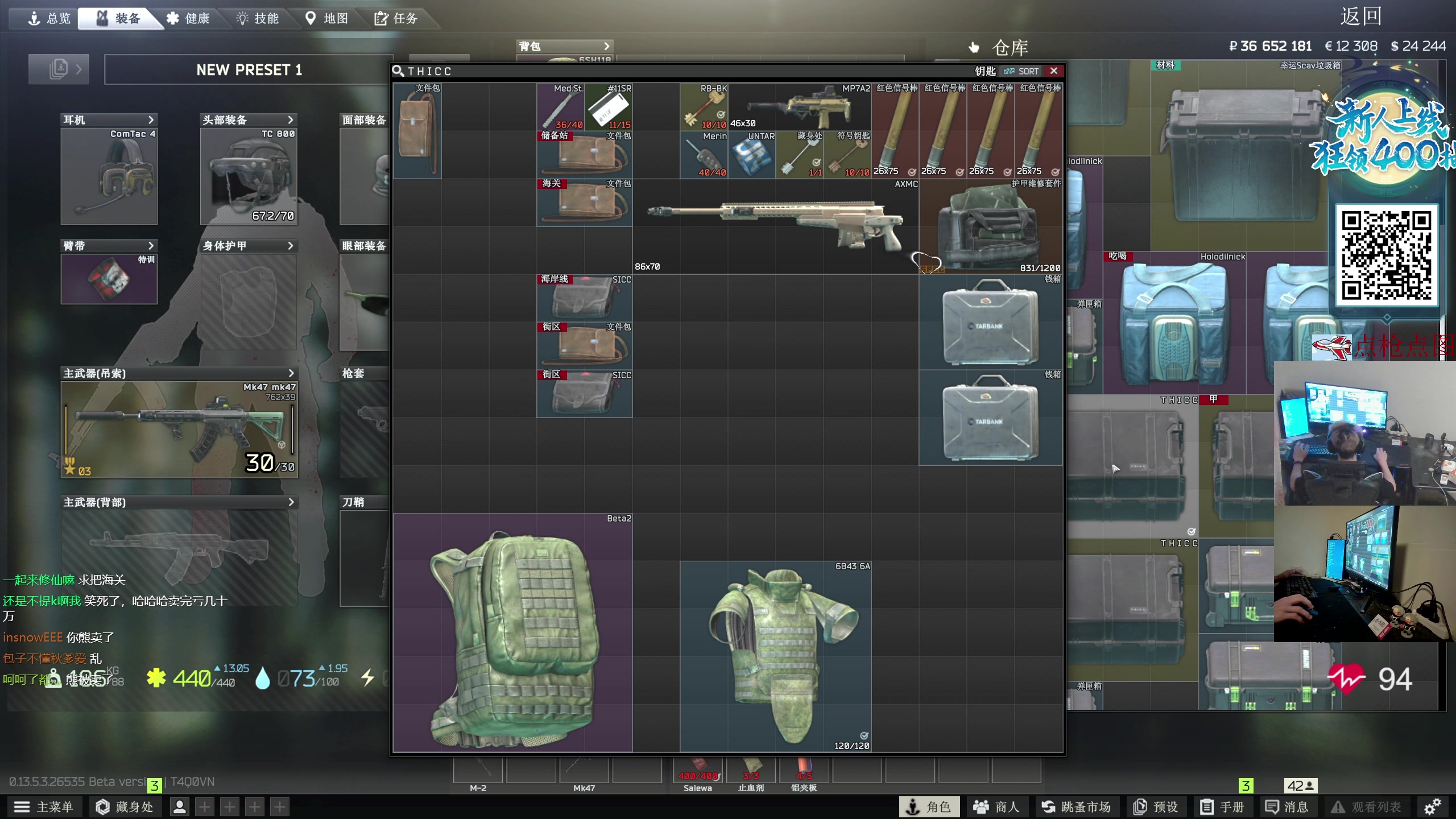This screenshot has height=819, width=1456.
Task: Click the euro balance € 12 308
Action: point(1351,46)
